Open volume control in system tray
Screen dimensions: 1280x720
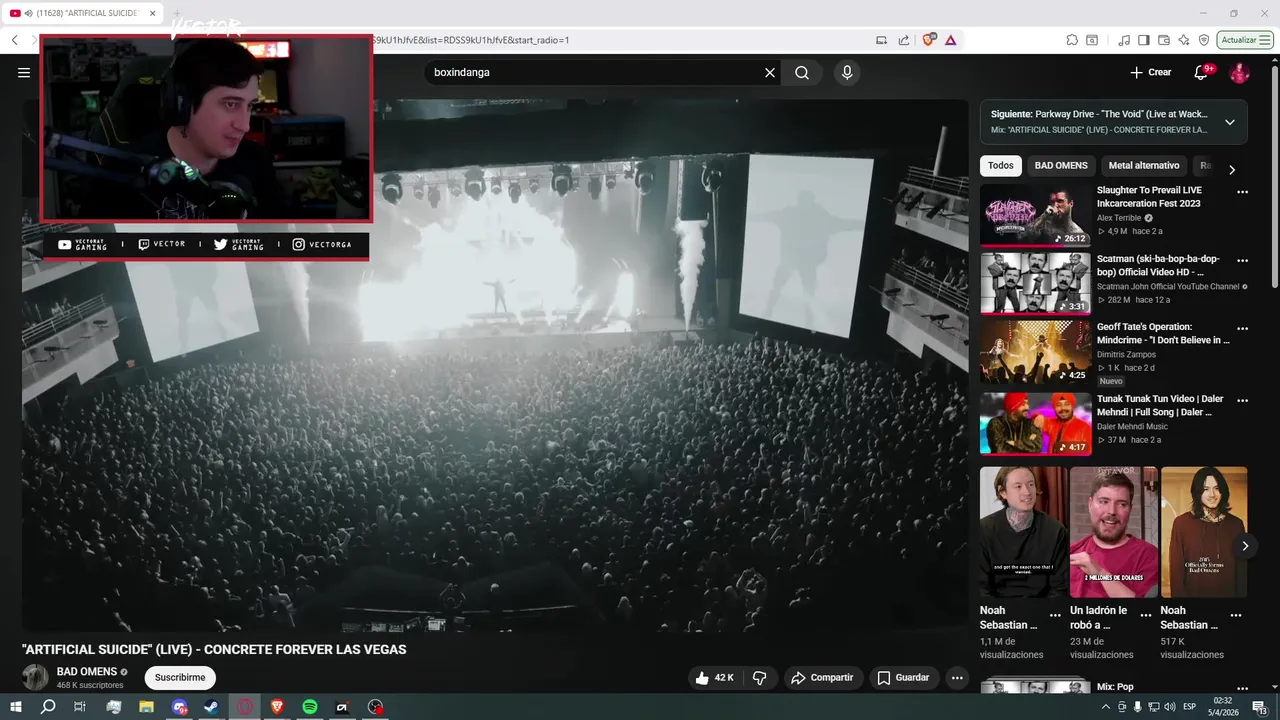[1169, 706]
